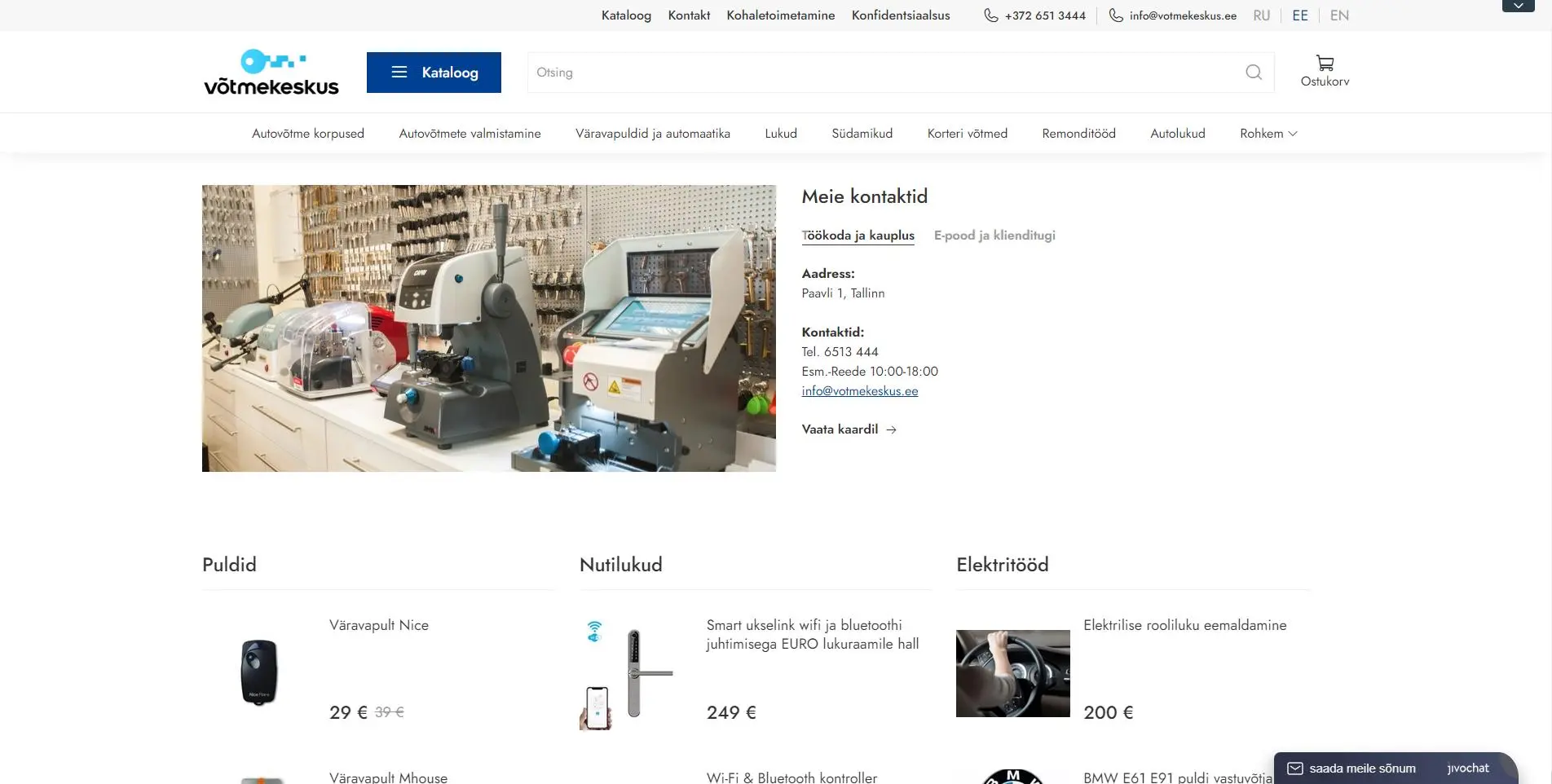Click the 200 € price text
This screenshot has height=784, width=1552.
click(x=1109, y=712)
